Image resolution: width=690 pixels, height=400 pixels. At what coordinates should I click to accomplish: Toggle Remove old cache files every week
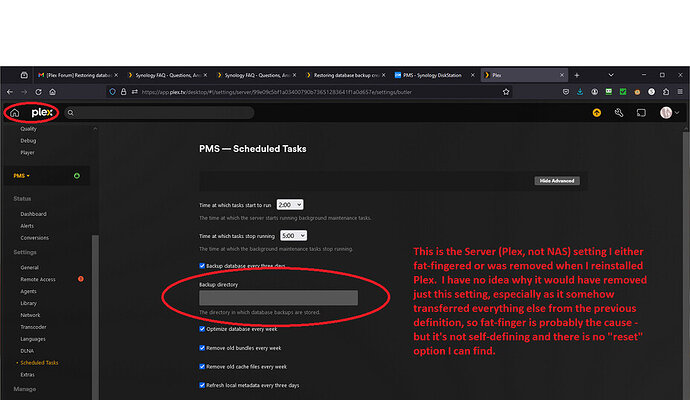click(x=202, y=366)
